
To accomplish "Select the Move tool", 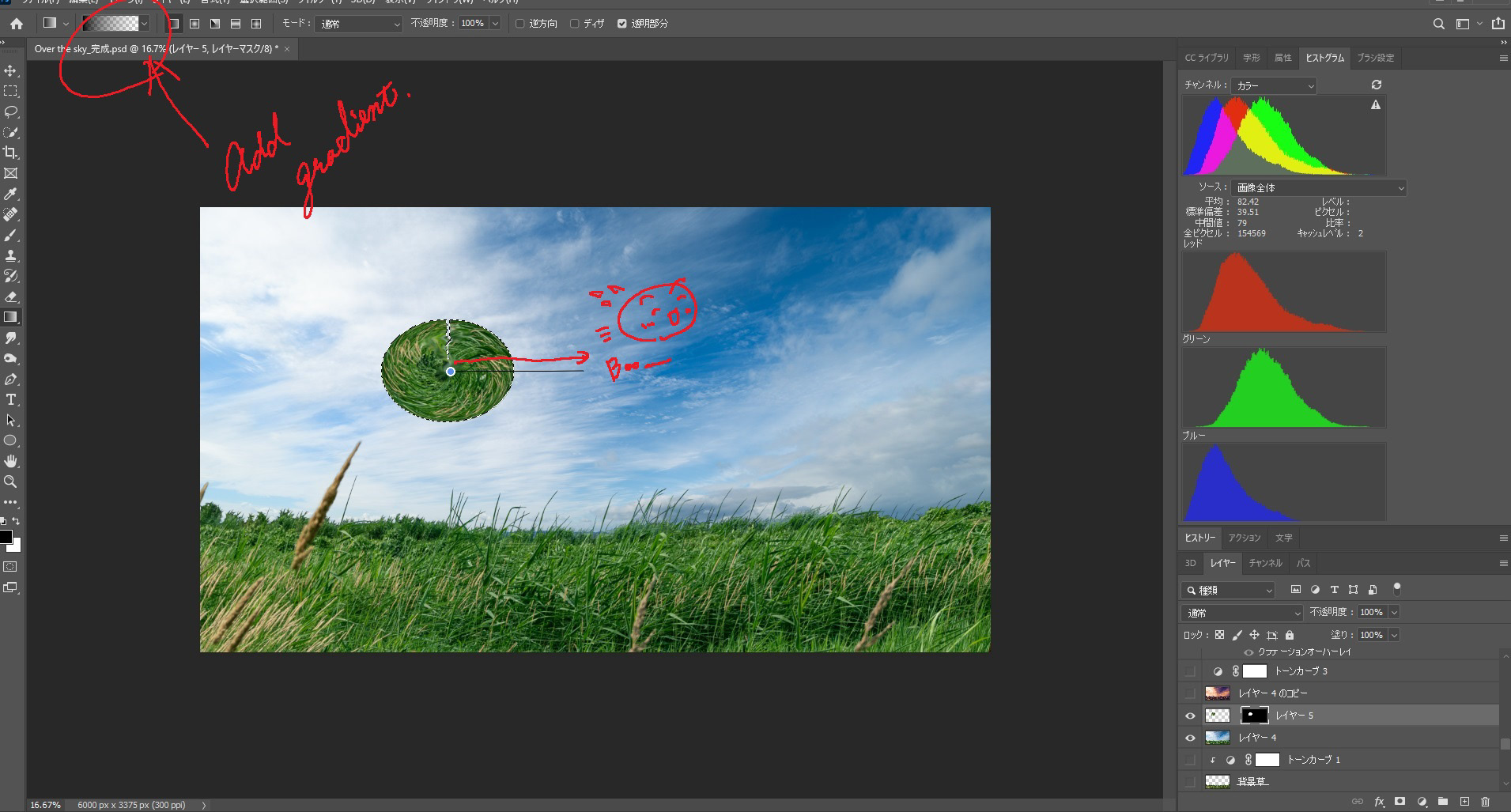I will (x=11, y=70).
